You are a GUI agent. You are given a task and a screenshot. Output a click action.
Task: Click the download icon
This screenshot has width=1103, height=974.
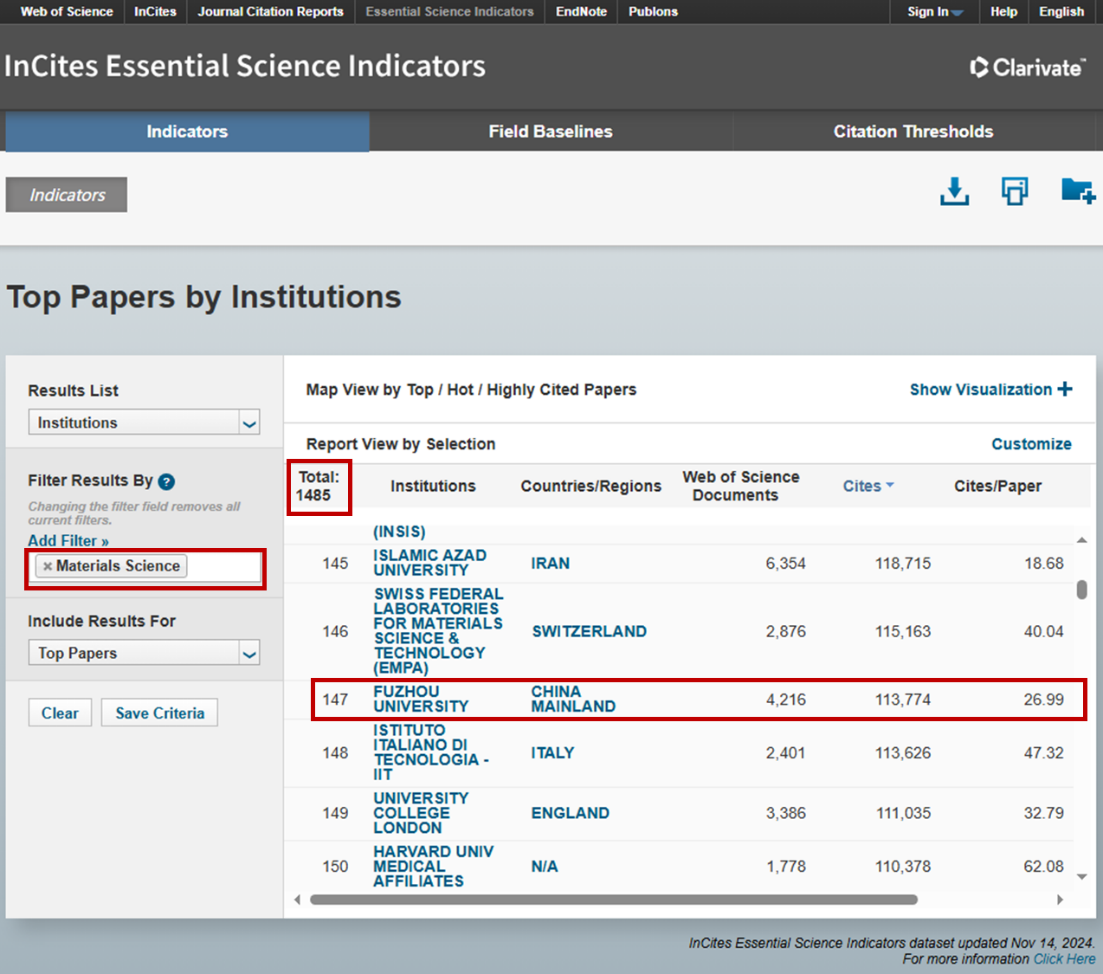(955, 191)
